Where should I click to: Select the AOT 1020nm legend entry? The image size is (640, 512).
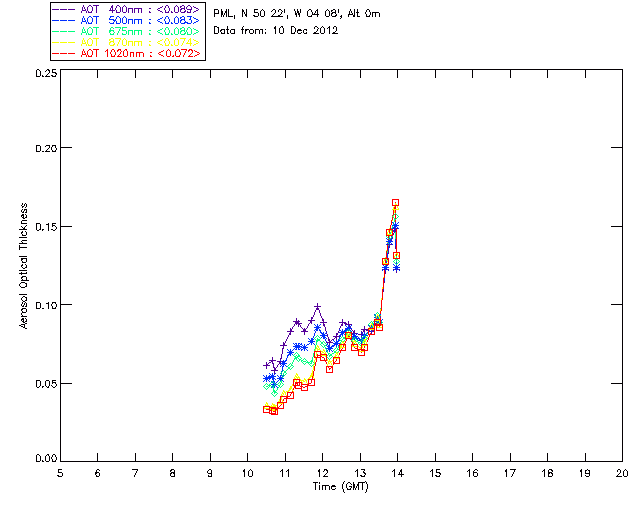[127, 53]
